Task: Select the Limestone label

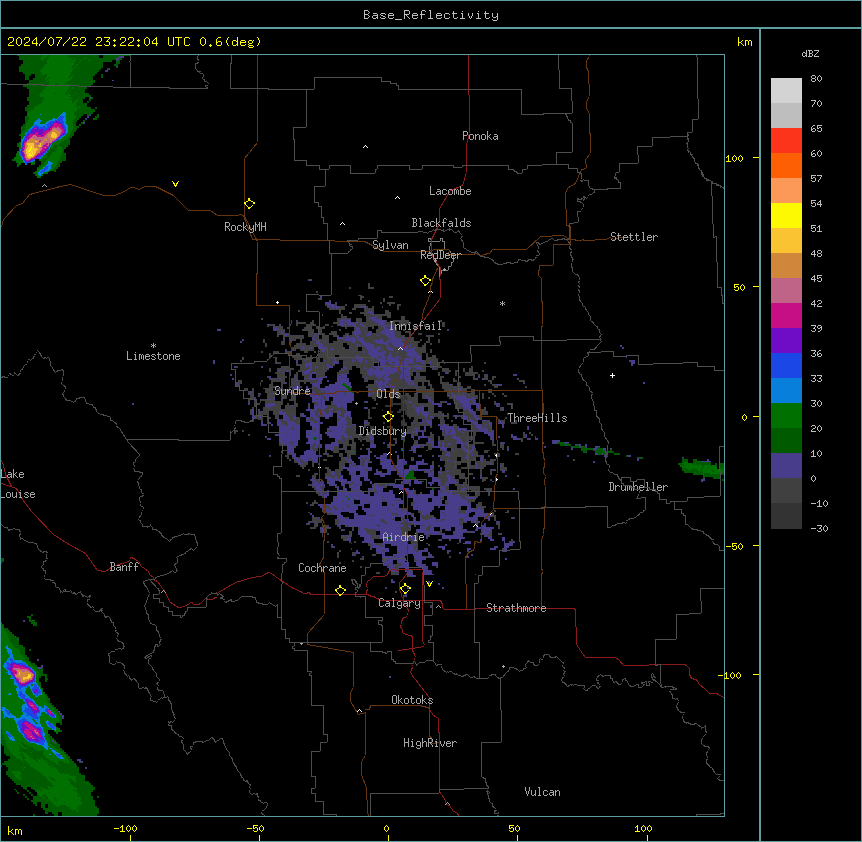Action: pyautogui.click(x=153, y=356)
